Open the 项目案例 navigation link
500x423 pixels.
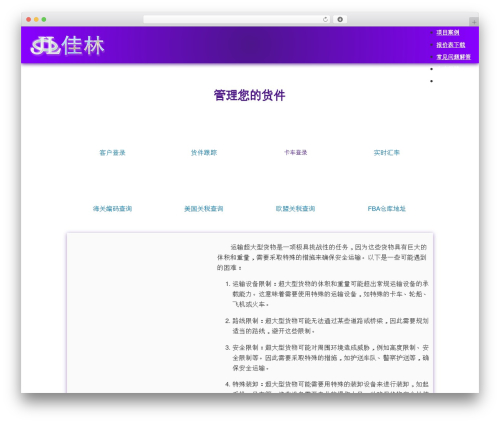(x=448, y=32)
